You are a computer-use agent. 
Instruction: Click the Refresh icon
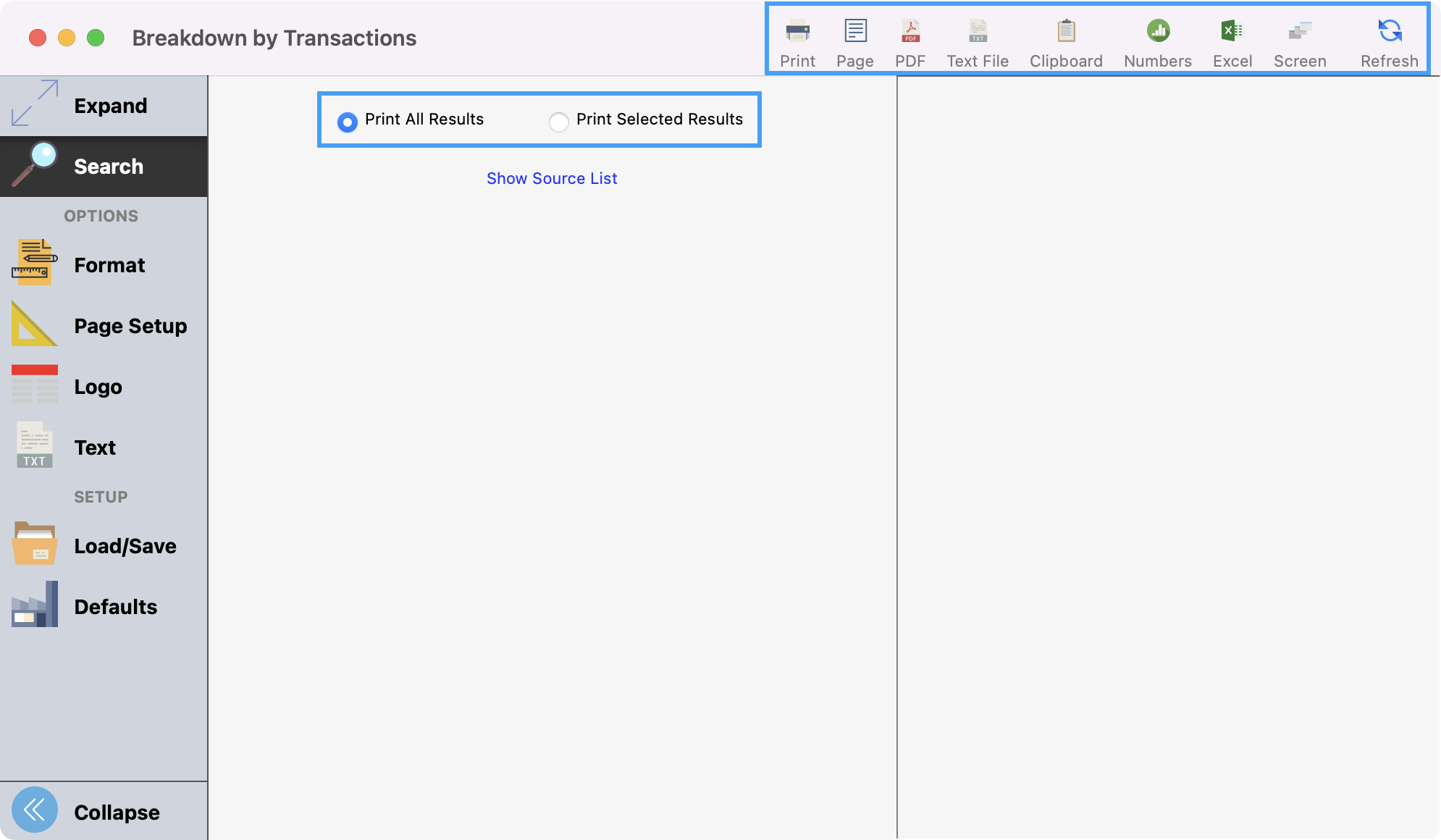point(1388,40)
